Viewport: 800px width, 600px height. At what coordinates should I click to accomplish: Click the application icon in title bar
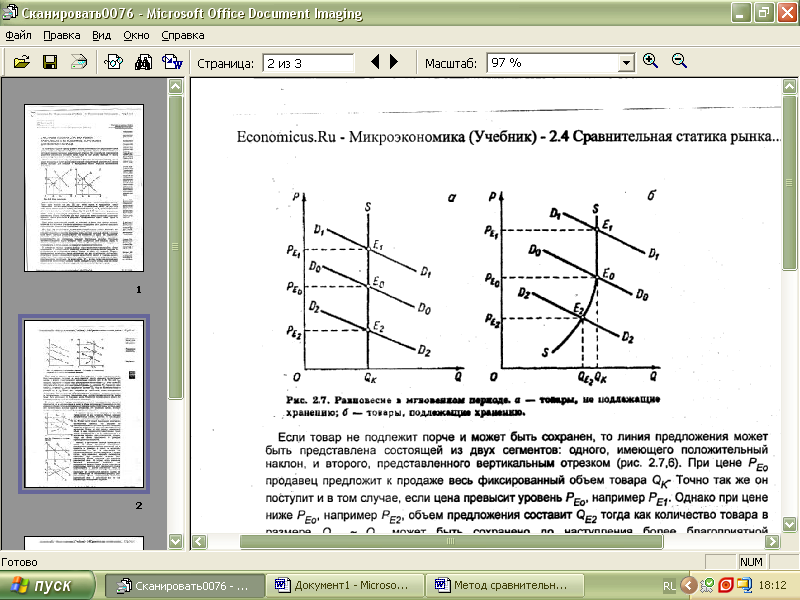pos(10,12)
